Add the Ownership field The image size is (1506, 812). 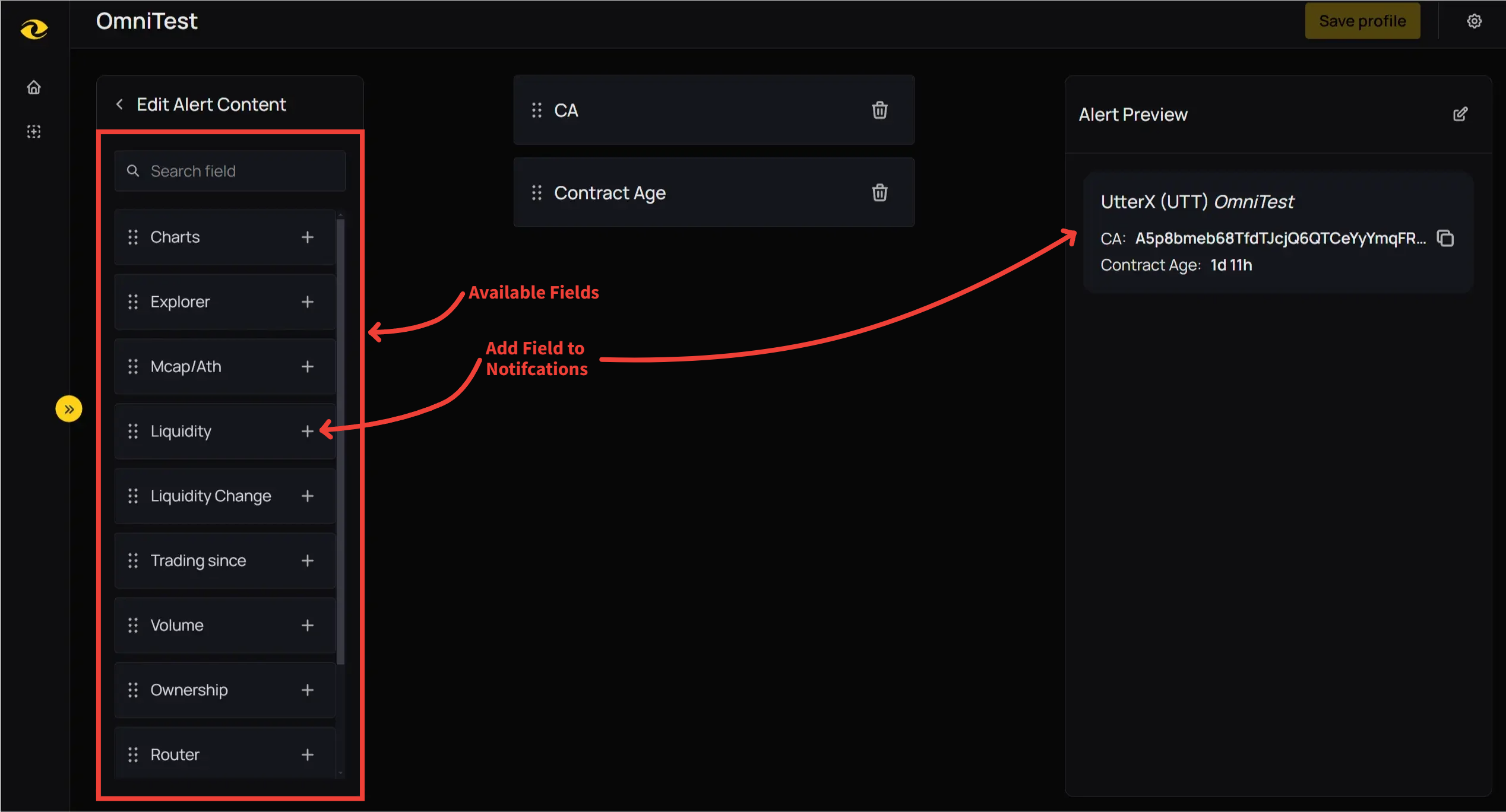tap(307, 690)
